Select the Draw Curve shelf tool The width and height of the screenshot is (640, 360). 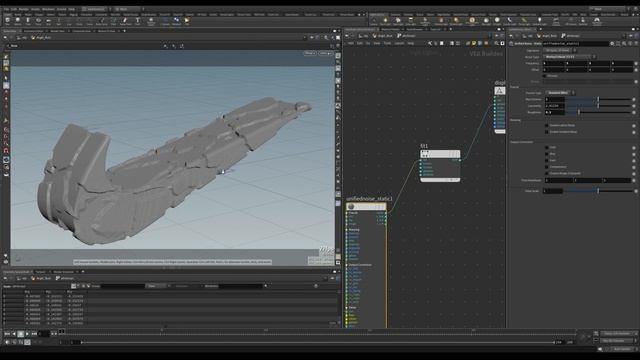point(102,21)
